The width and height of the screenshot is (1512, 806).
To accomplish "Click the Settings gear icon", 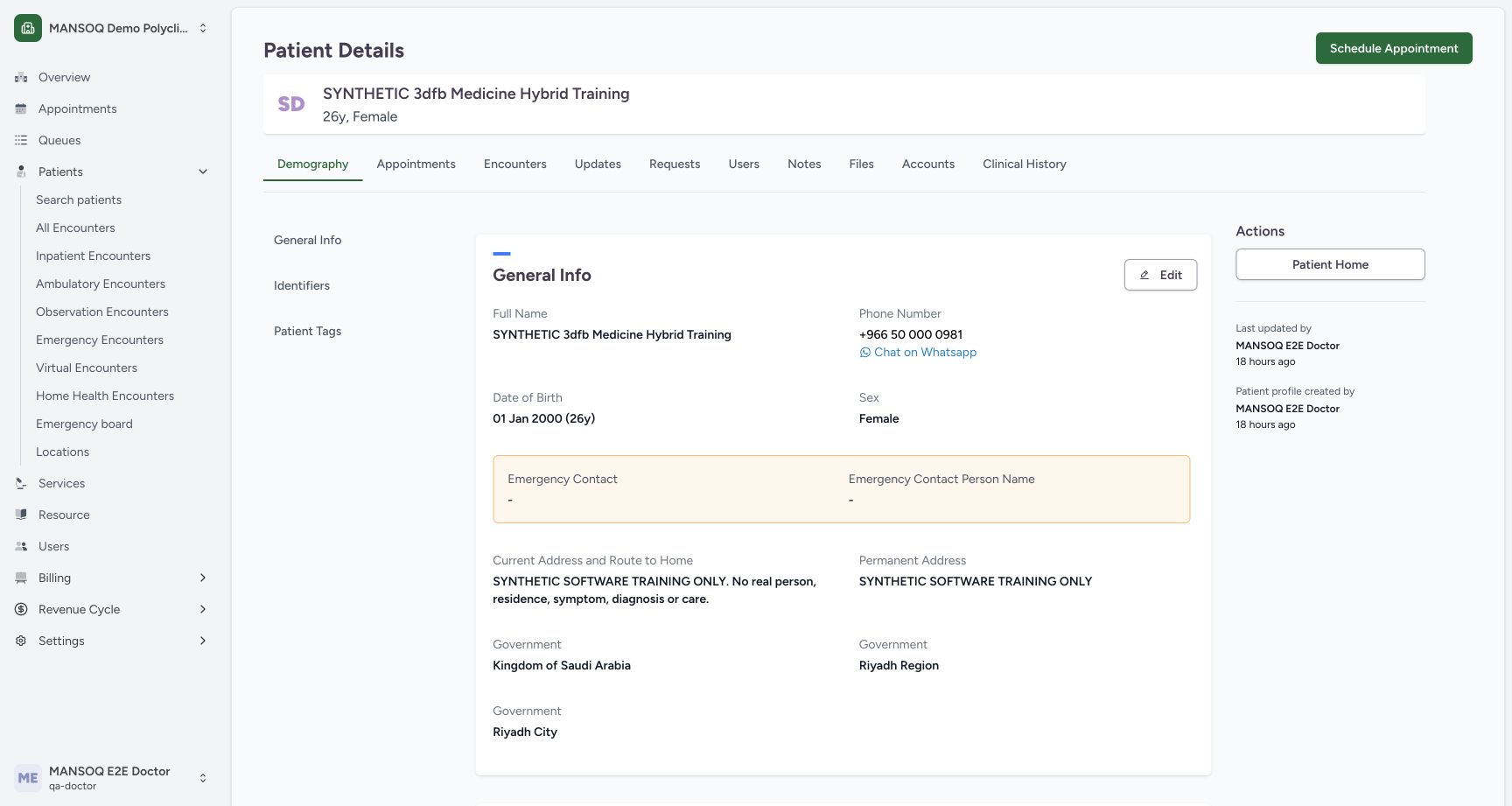I will tap(21, 641).
